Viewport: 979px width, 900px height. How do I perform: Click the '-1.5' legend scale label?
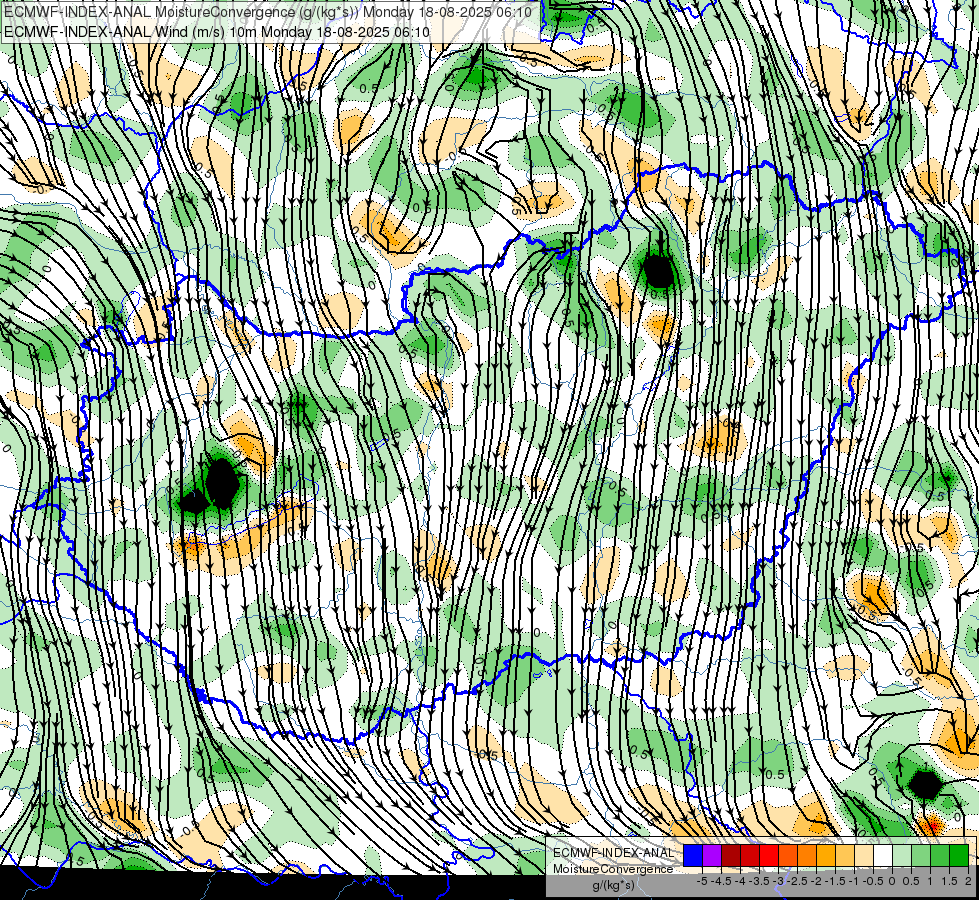point(835,881)
